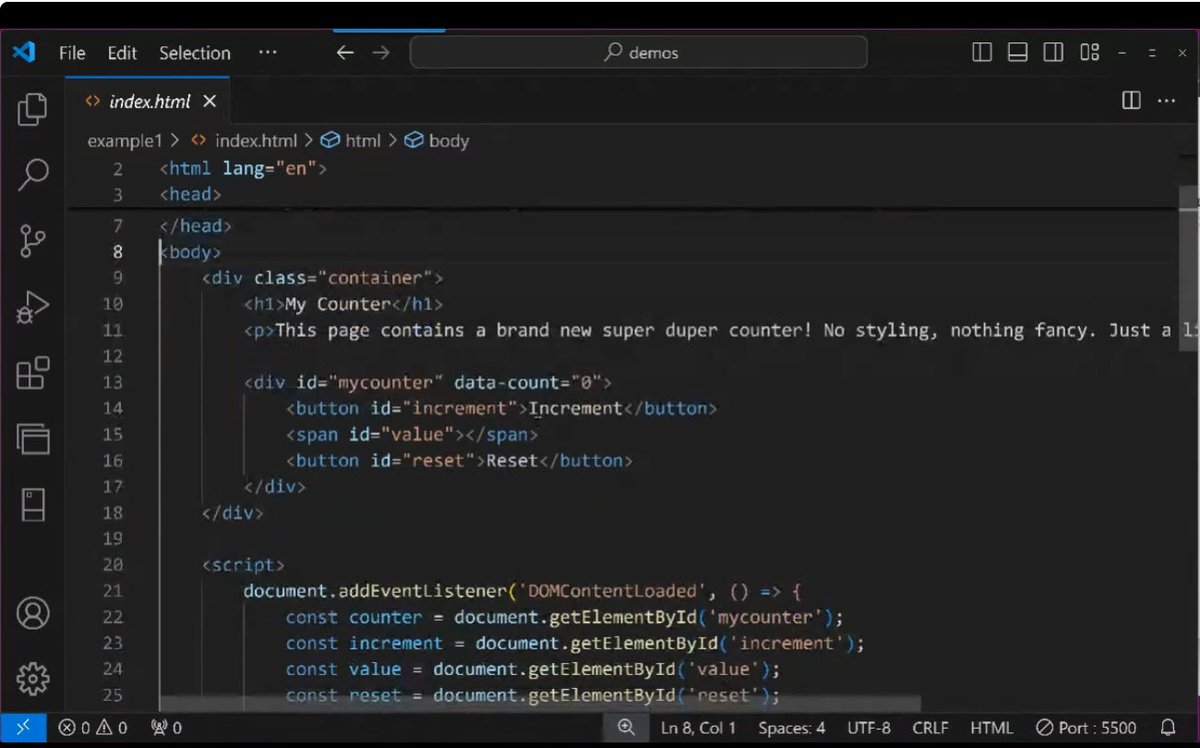Open the overflow menu ellipsis after Selection
The height and width of the screenshot is (748, 1200).
tap(267, 53)
